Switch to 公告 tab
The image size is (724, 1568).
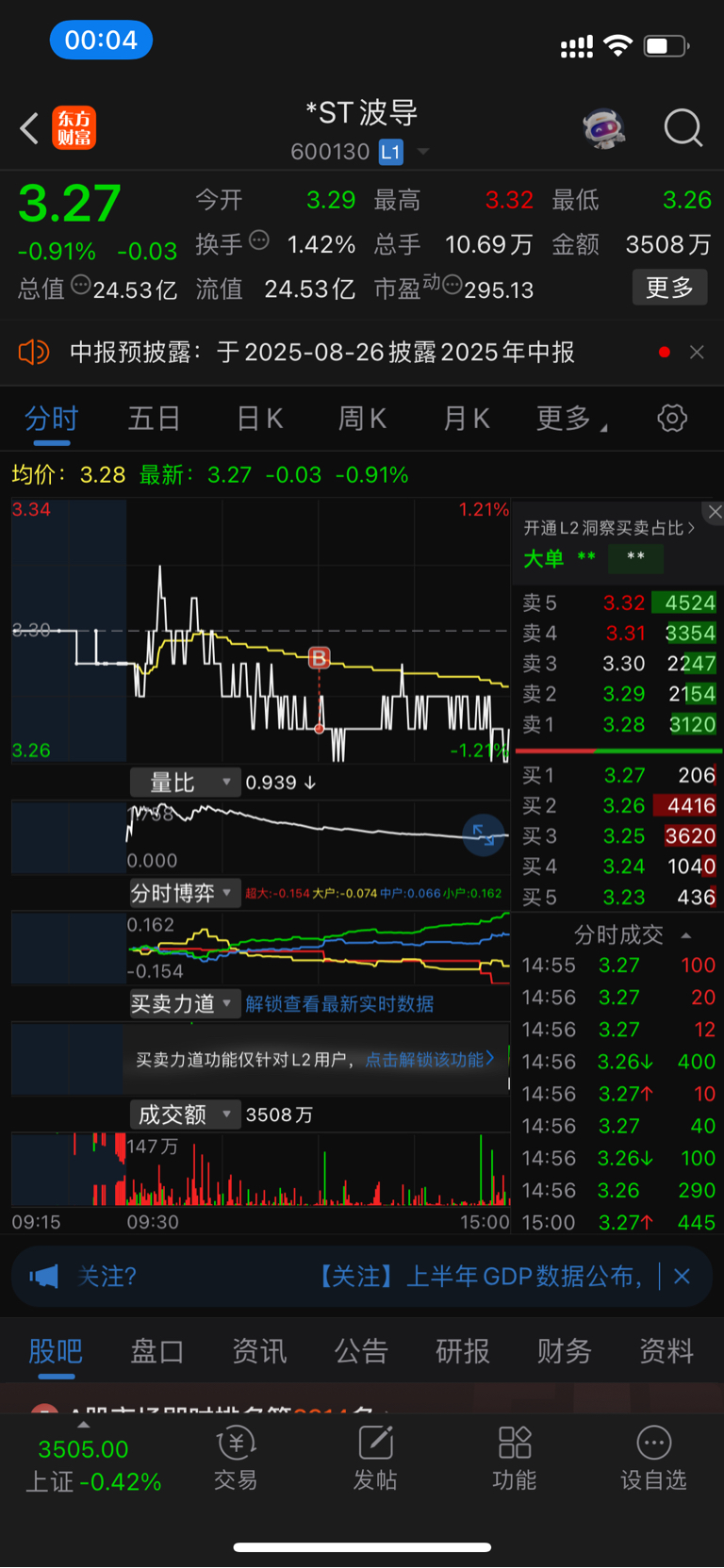click(x=360, y=1351)
